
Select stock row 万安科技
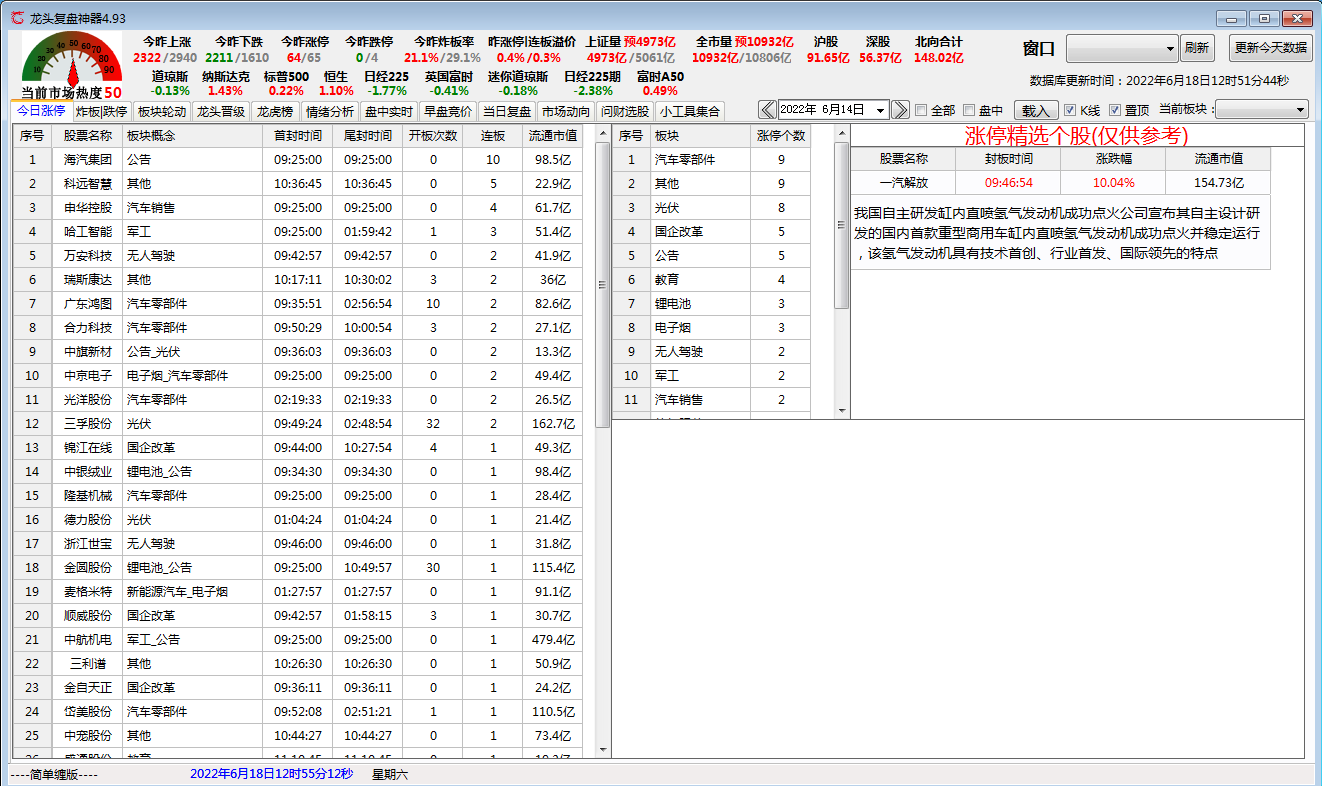298,255
